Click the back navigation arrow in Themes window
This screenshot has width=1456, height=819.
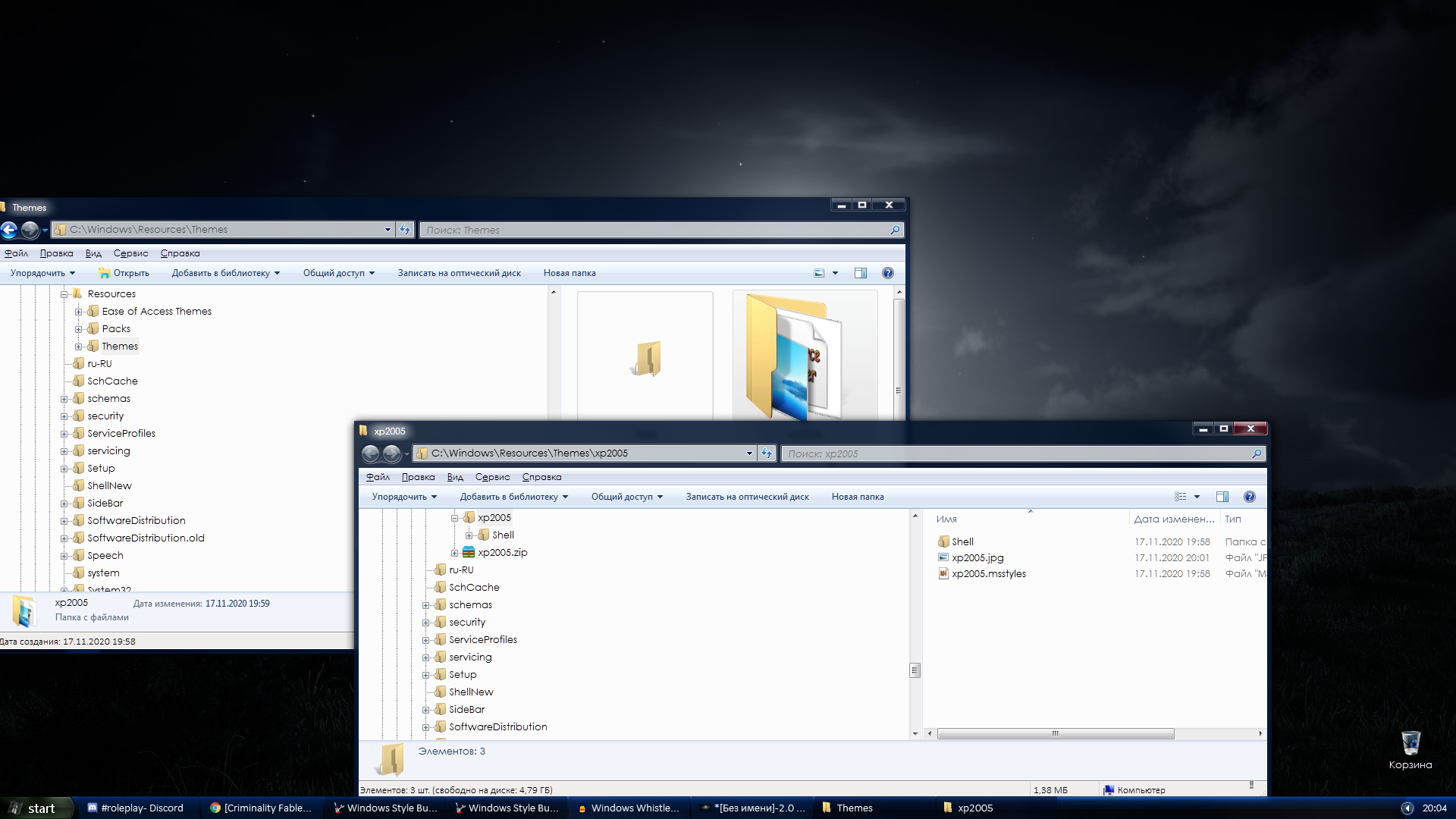coord(9,230)
